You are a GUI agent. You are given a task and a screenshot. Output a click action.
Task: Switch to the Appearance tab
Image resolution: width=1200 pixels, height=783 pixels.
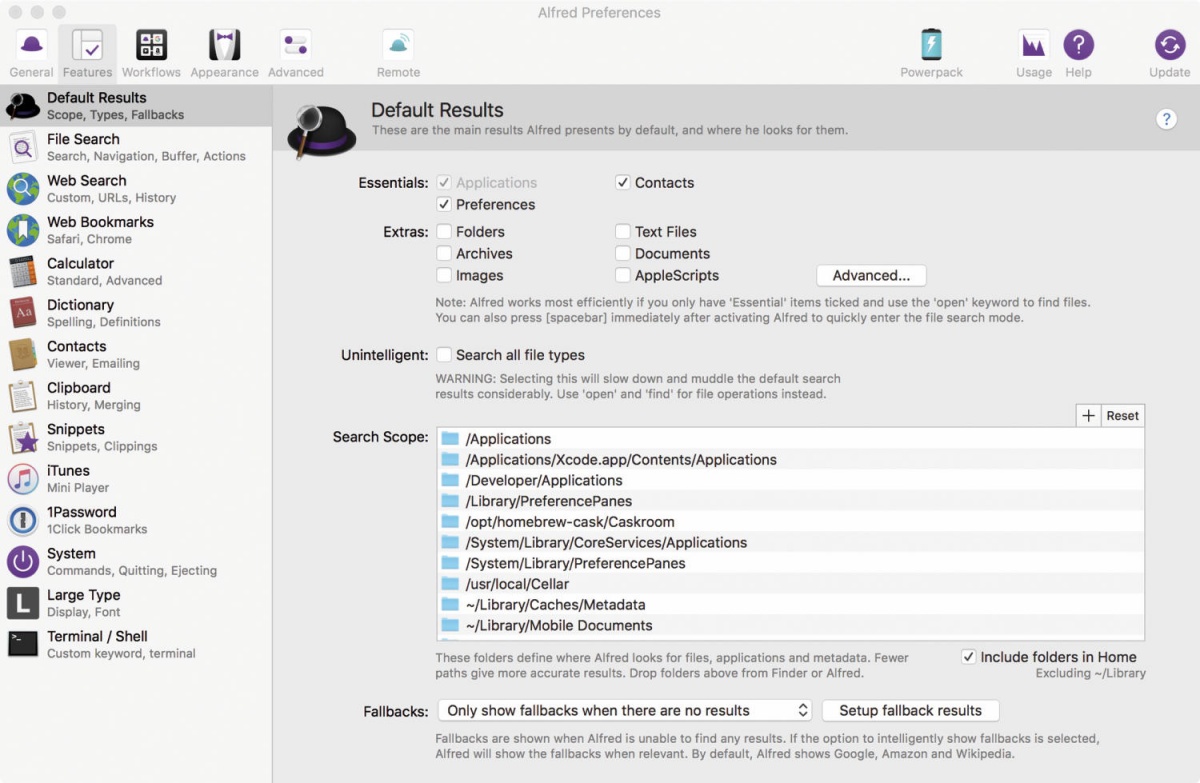tap(224, 53)
